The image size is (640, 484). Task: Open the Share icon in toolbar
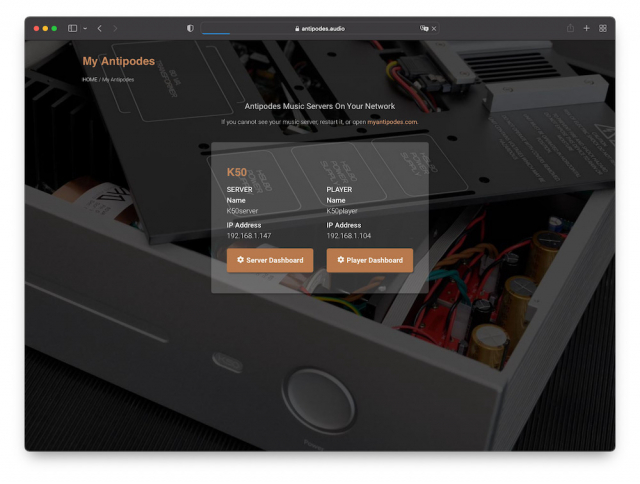coord(570,28)
